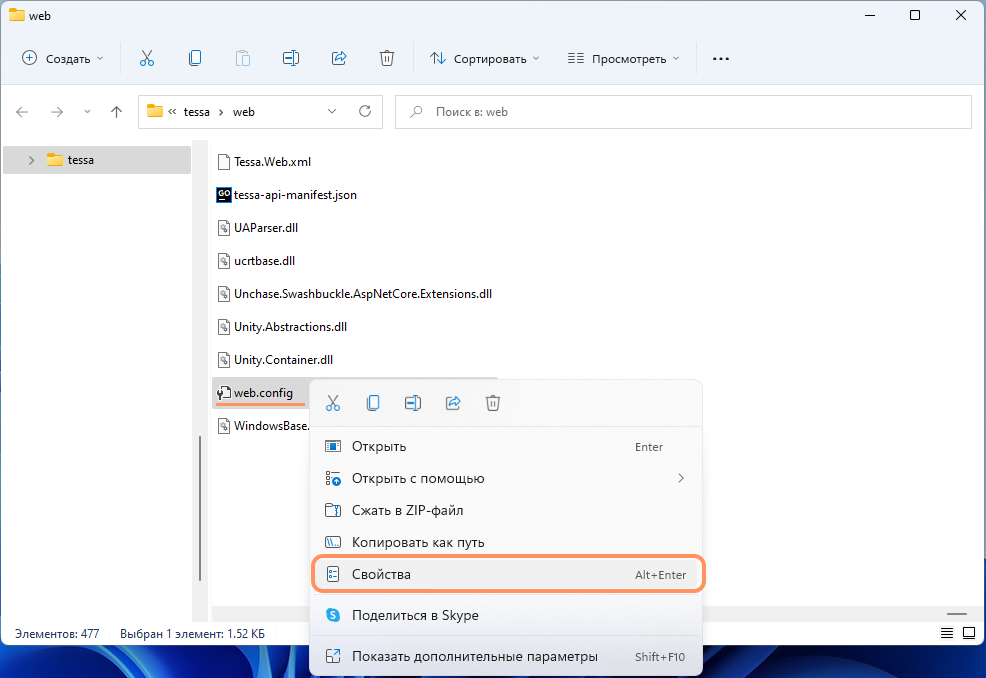Go up one folder level with the up arrow
986x678 pixels.
click(x=117, y=112)
